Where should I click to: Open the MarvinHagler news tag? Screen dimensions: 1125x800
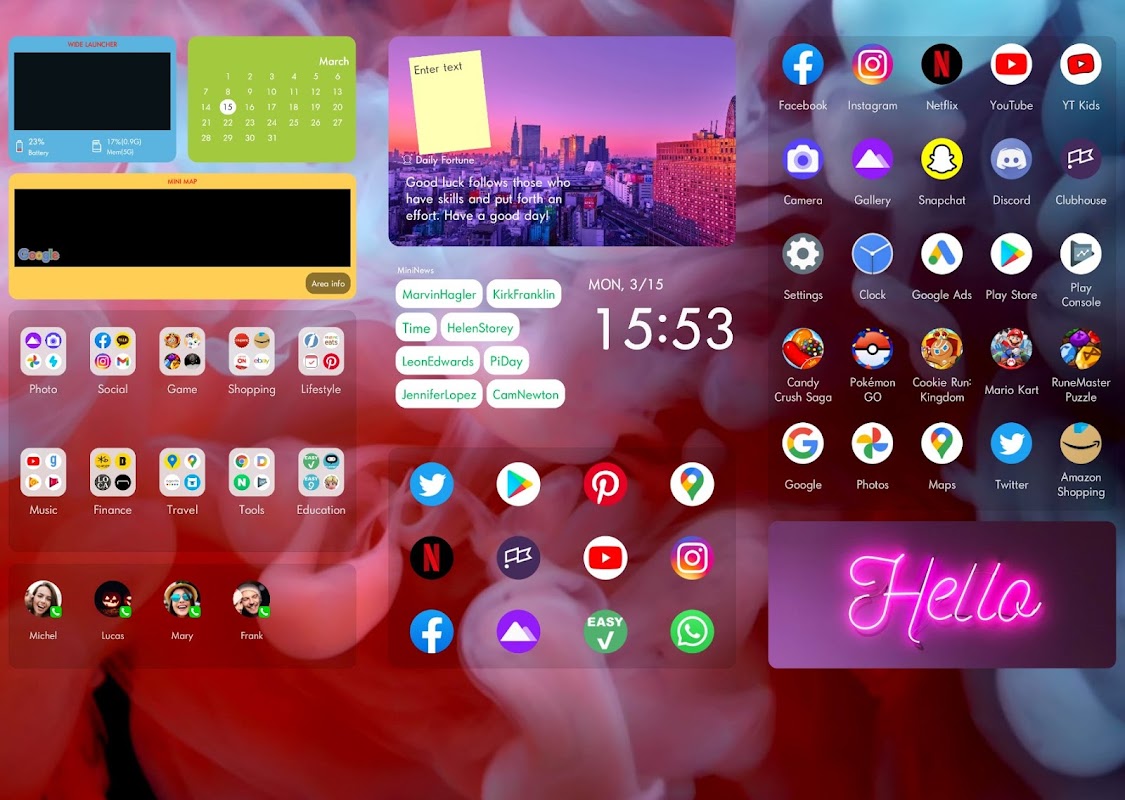point(438,294)
